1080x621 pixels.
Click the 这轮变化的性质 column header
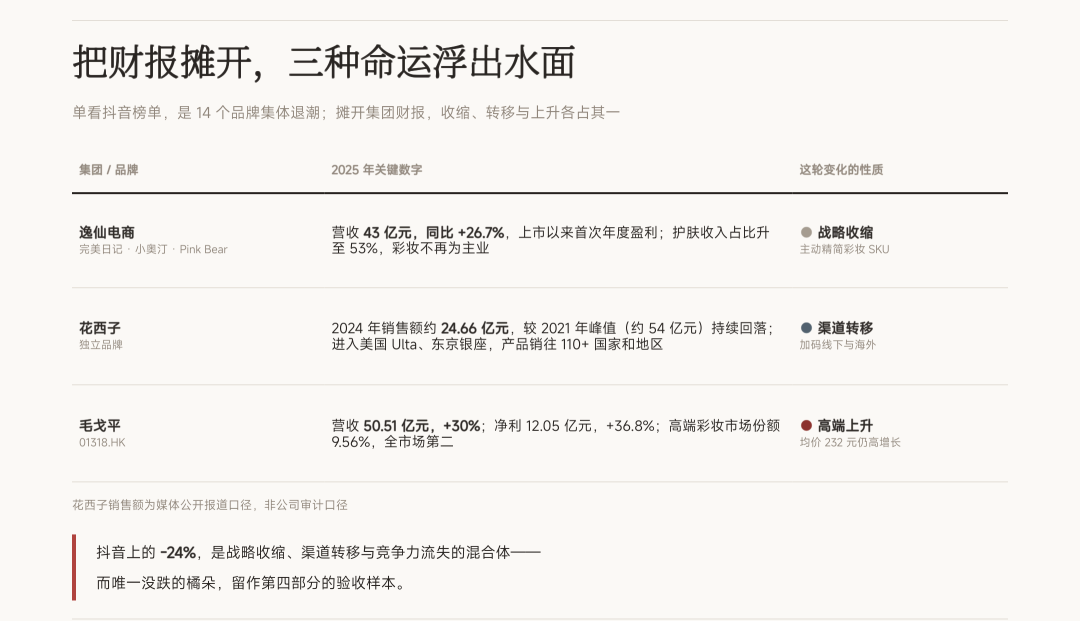841,170
